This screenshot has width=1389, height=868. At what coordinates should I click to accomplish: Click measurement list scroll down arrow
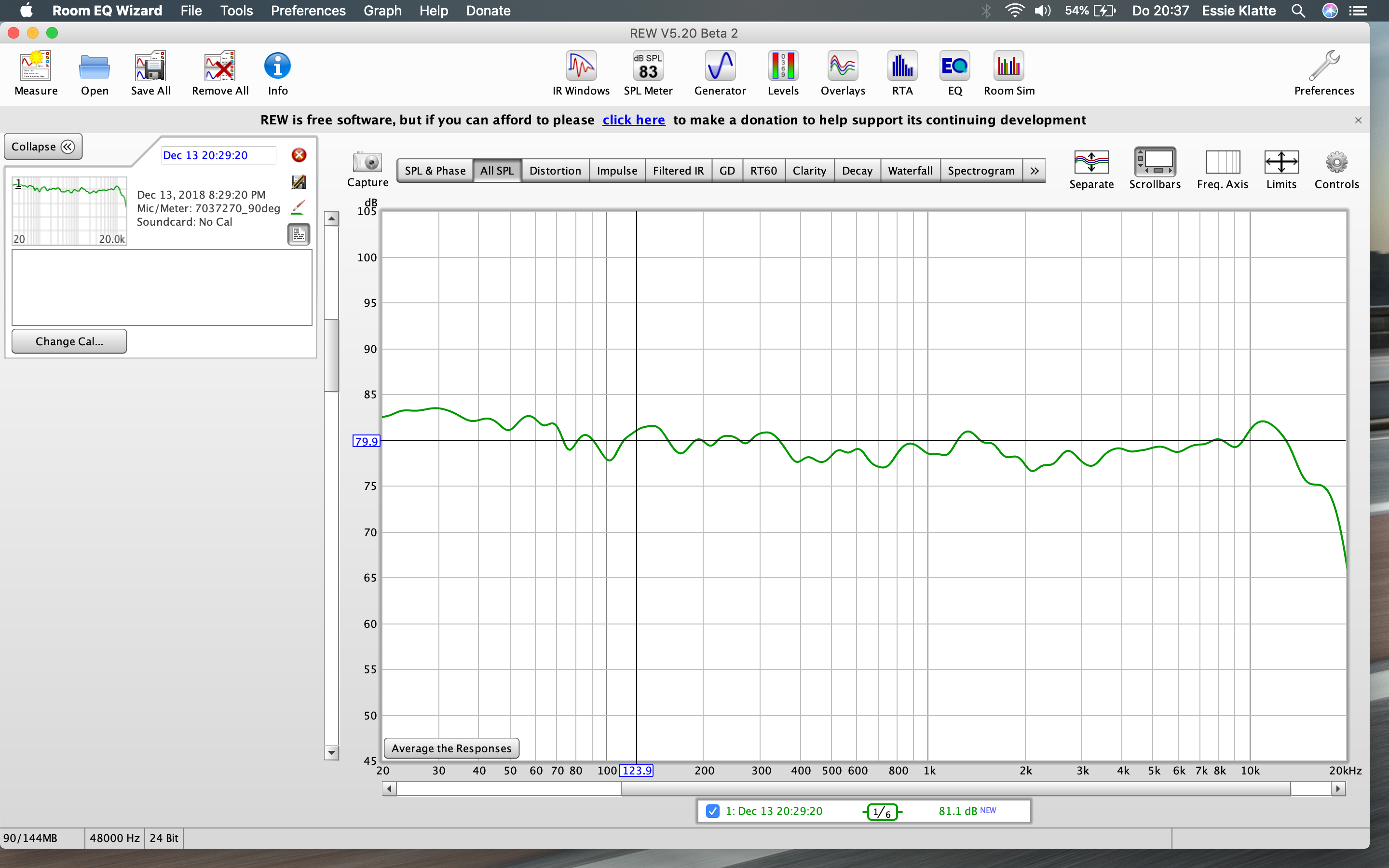tap(331, 752)
